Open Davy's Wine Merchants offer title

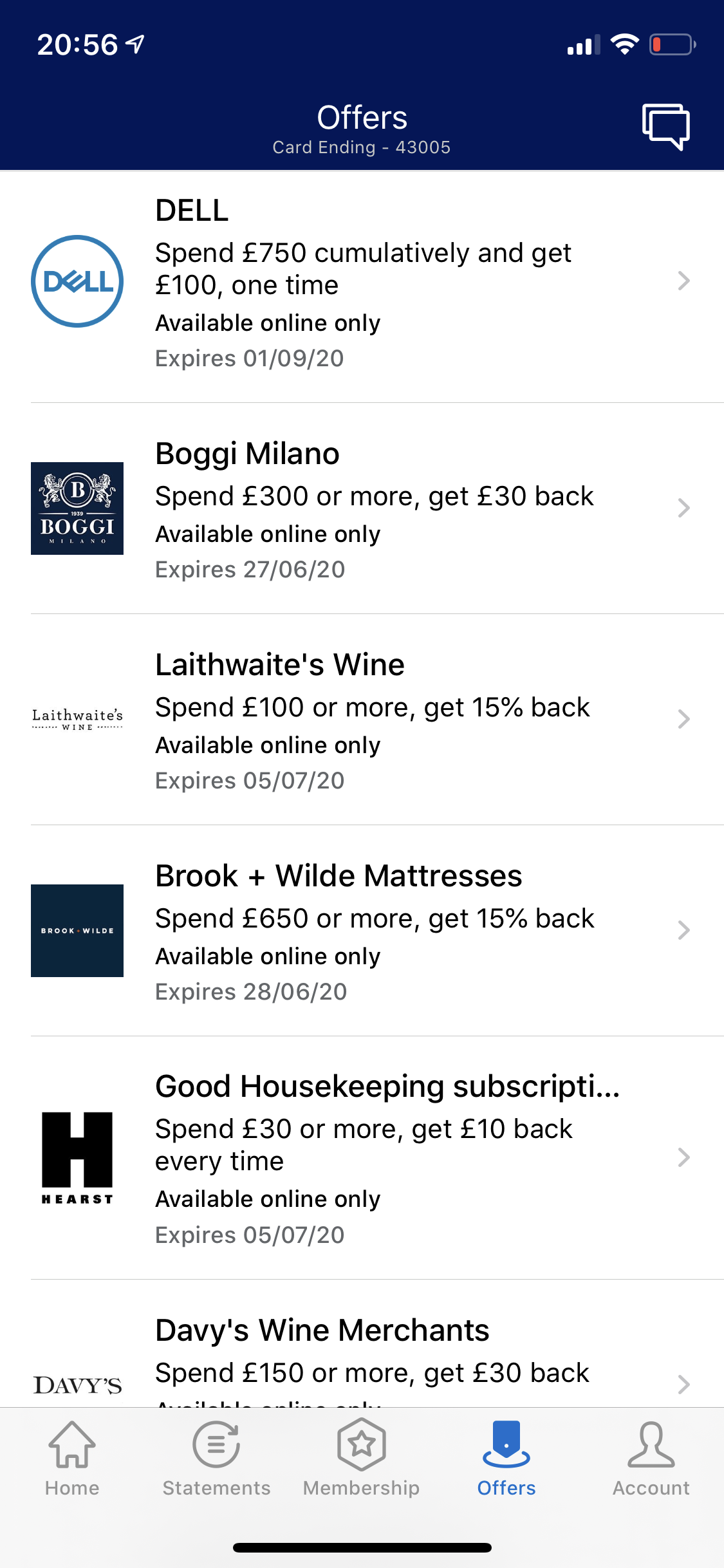point(322,1330)
